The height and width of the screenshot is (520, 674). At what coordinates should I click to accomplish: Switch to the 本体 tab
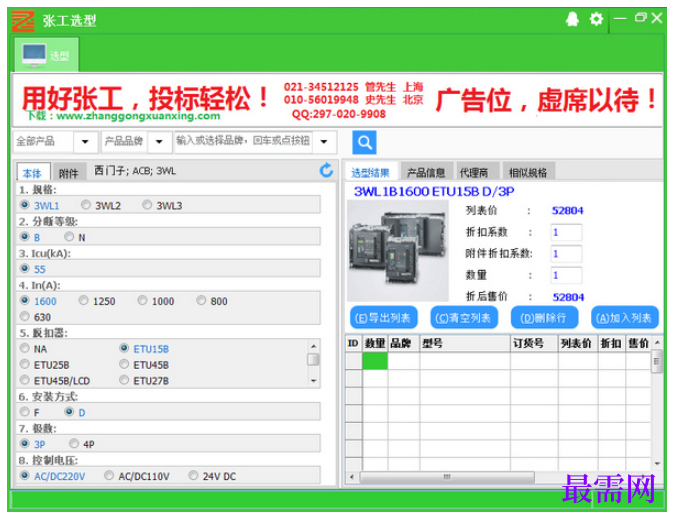tap(33, 173)
